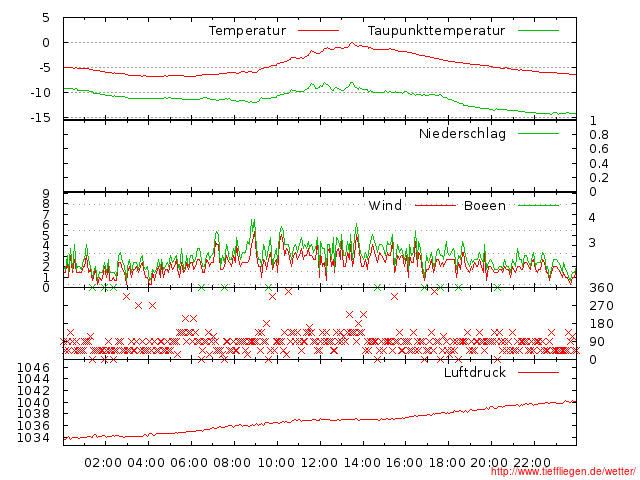
Task: Click the 08:00 time axis label
Action: tap(232, 463)
